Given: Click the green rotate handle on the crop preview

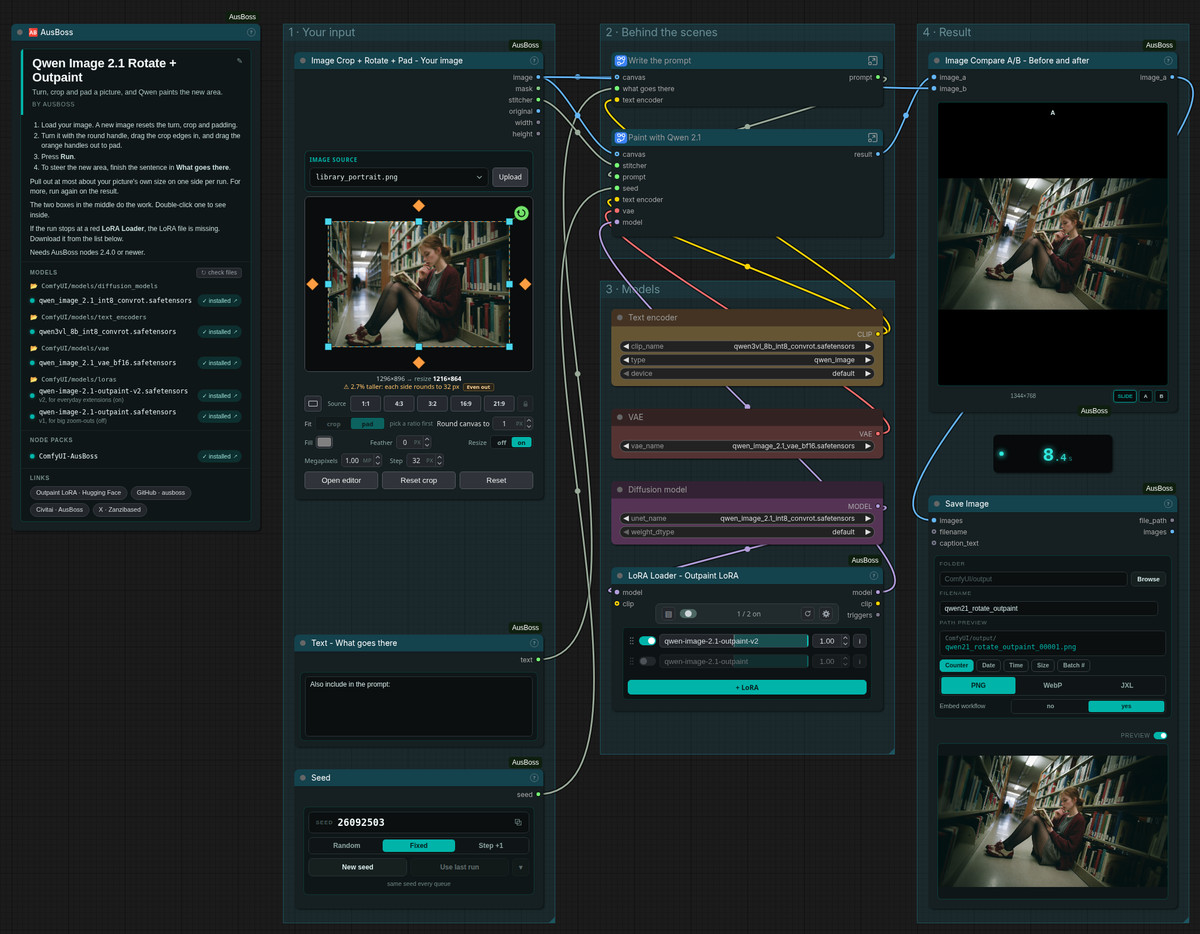Looking at the screenshot, I should tap(521, 213).
